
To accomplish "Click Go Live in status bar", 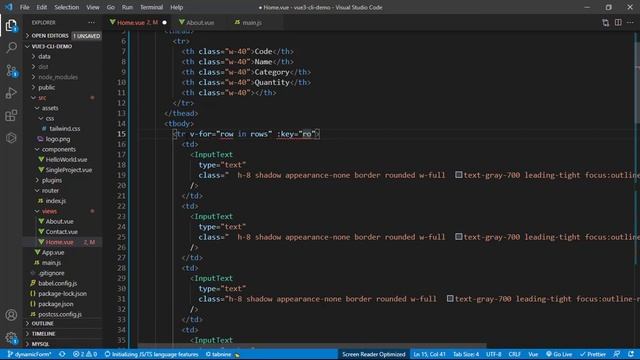I will click(559, 354).
